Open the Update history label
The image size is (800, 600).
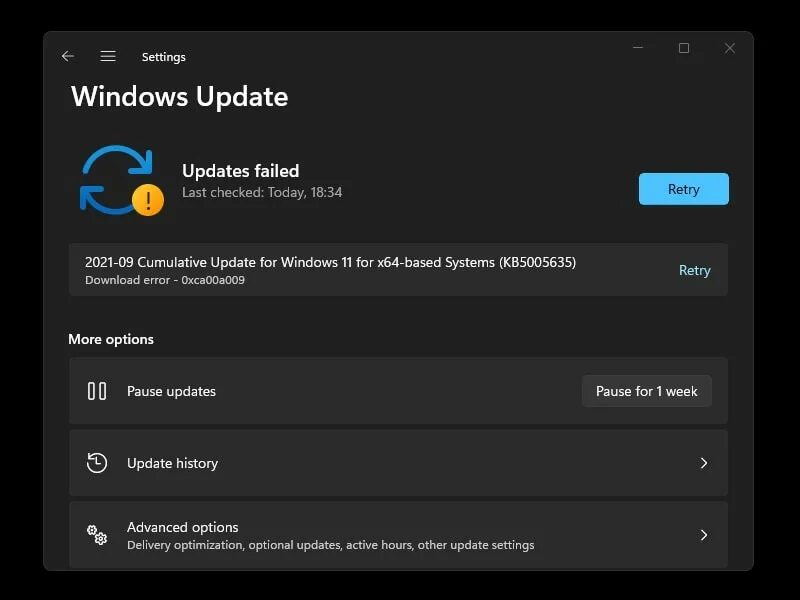click(172, 463)
